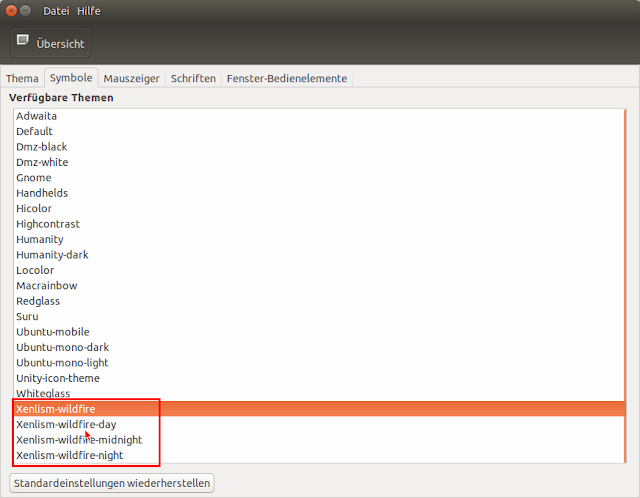Click Standardeinstellungen wiederherstellen button
The image size is (640, 498).
(x=112, y=483)
